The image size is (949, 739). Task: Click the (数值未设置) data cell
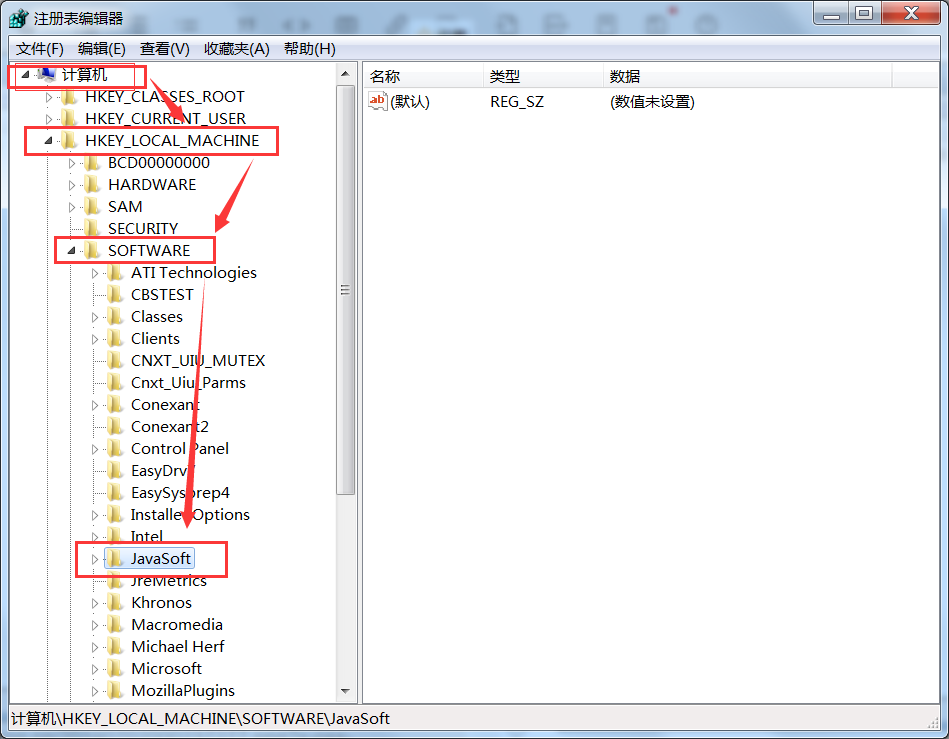[652, 102]
